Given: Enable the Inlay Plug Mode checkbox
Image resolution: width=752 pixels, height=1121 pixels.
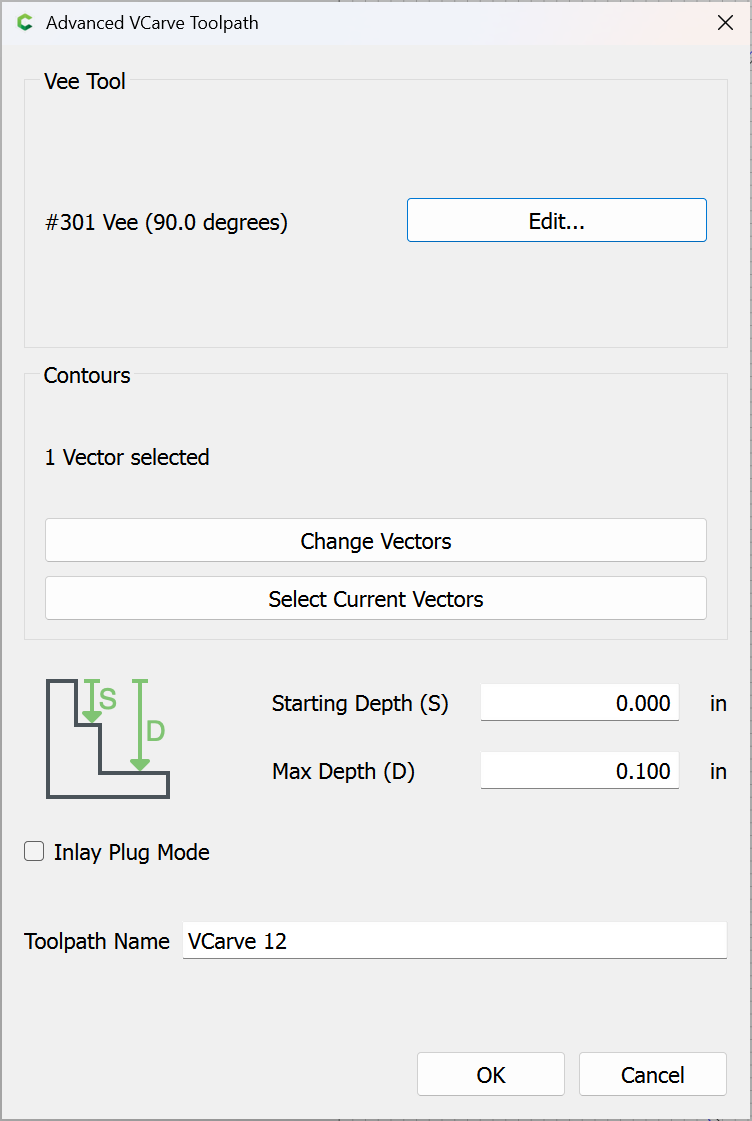Looking at the screenshot, I should (x=35, y=852).
